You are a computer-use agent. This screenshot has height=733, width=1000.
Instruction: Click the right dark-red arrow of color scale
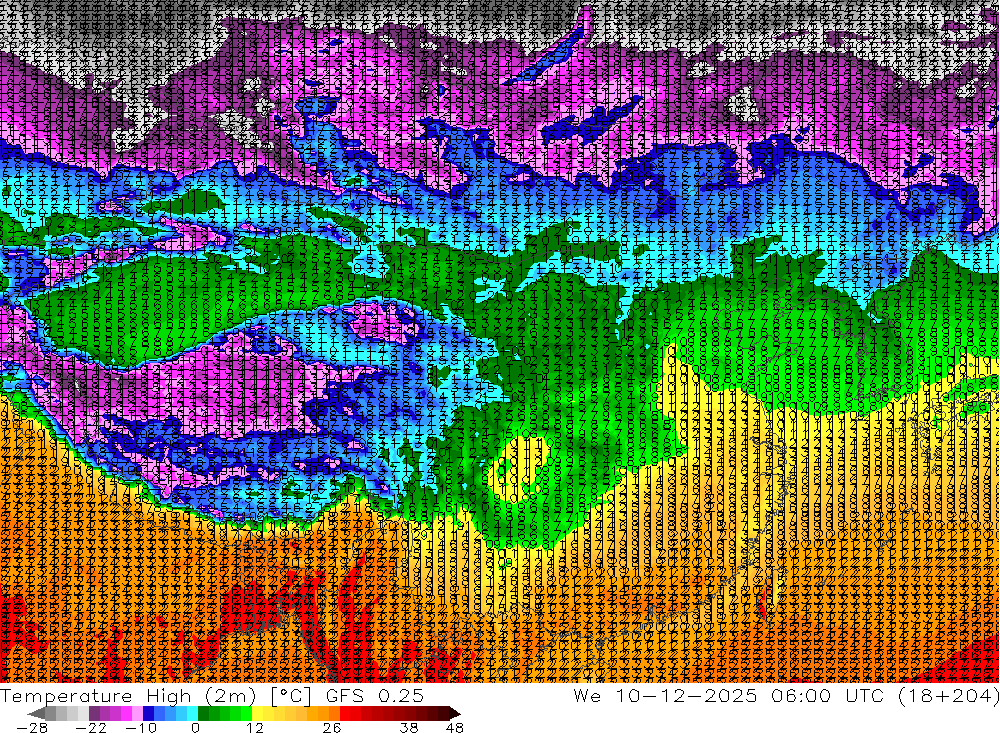(x=453, y=713)
